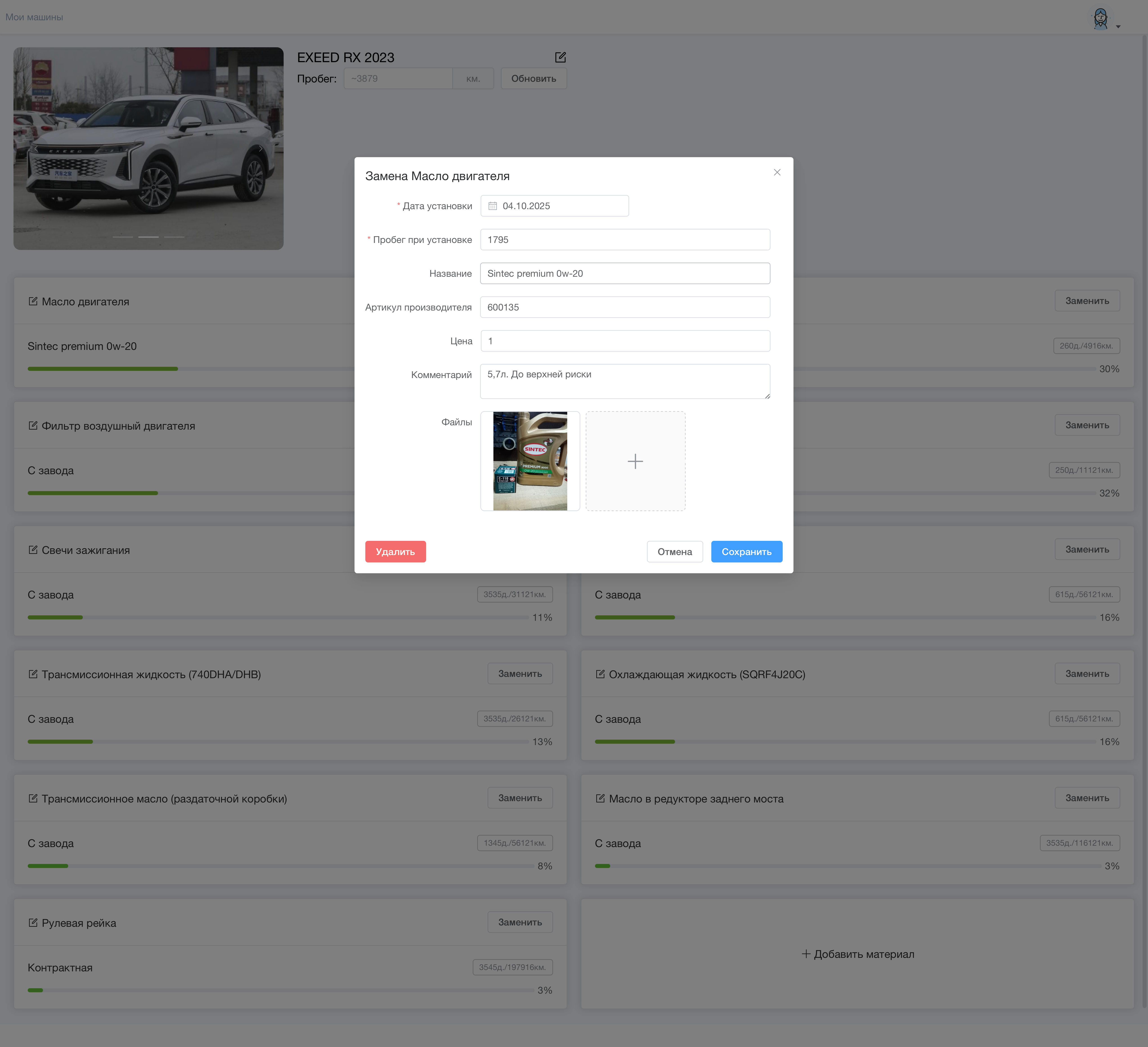The height and width of the screenshot is (1047, 1148).
Task: Edit icon beside Охлаждающая жидкость title
Action: coord(600,674)
